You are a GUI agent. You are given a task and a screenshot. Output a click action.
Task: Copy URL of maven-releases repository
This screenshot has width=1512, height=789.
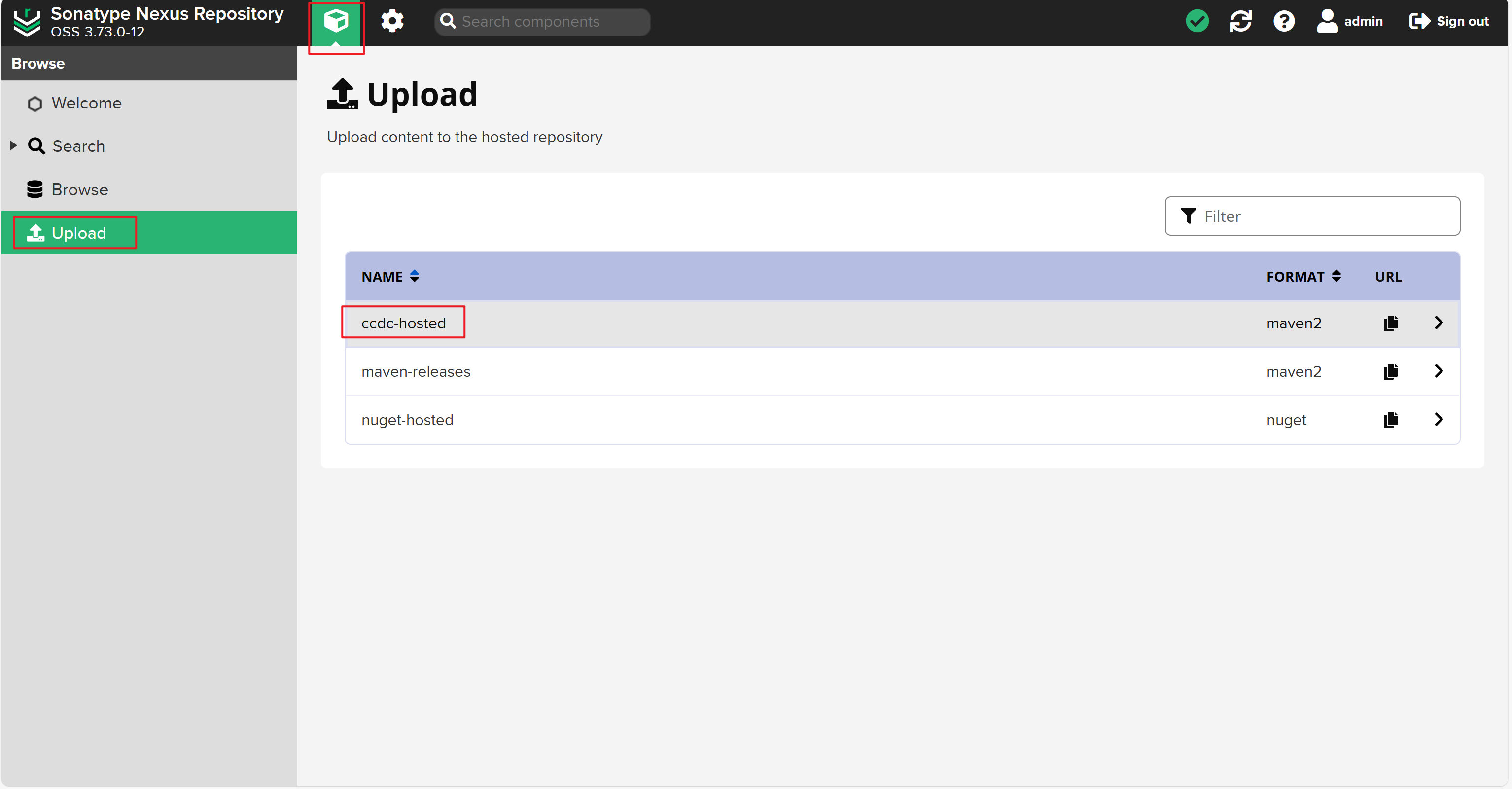[1390, 372]
